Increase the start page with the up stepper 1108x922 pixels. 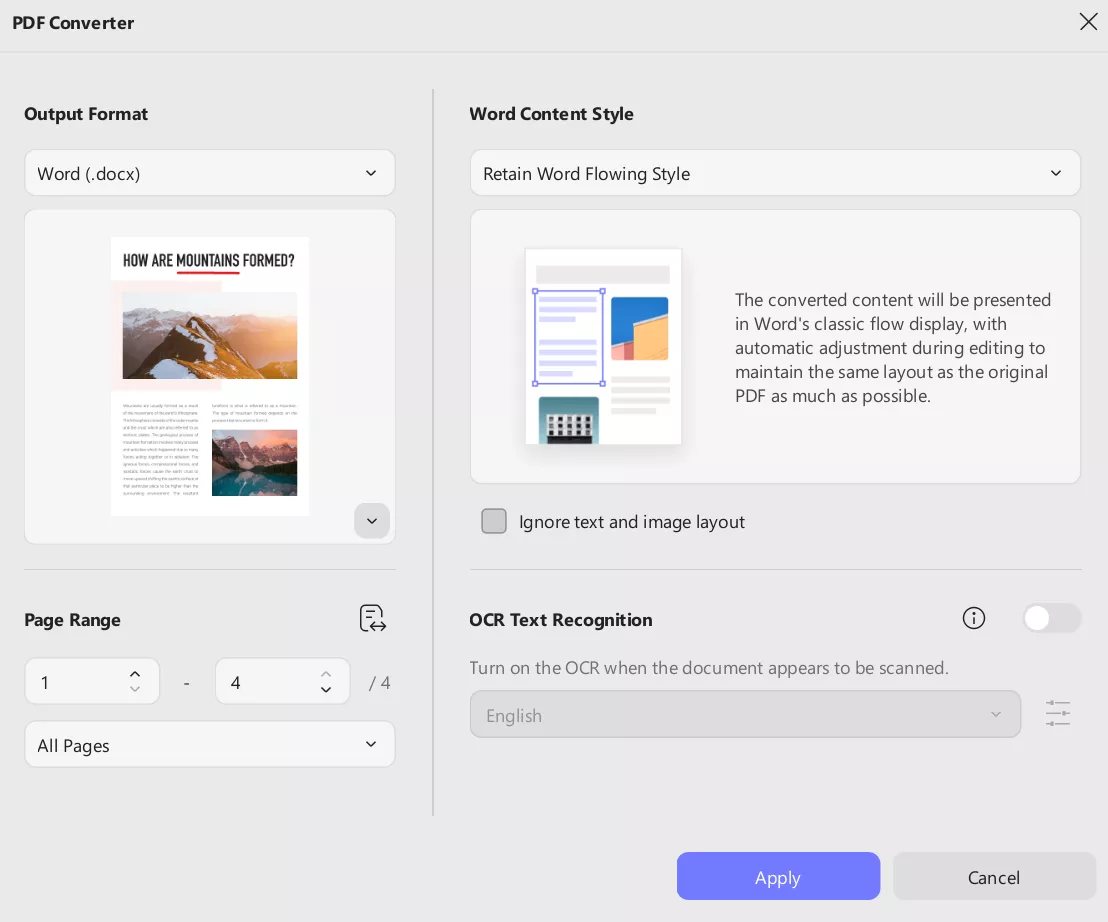click(x=135, y=673)
